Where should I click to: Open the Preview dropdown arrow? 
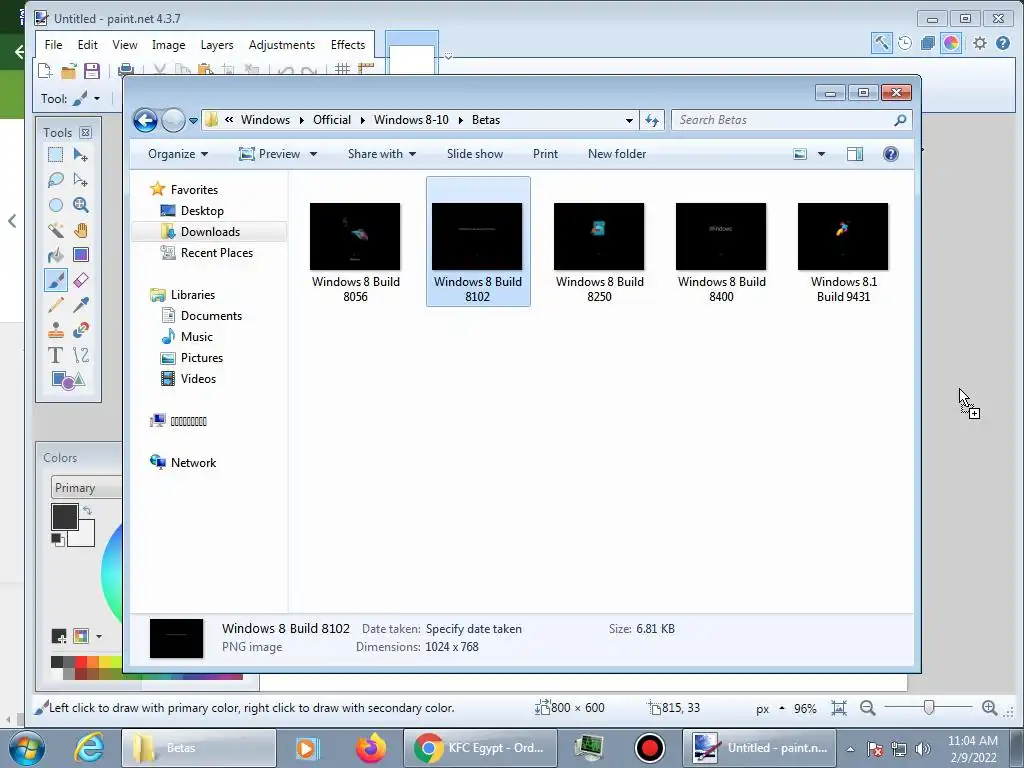tap(313, 154)
